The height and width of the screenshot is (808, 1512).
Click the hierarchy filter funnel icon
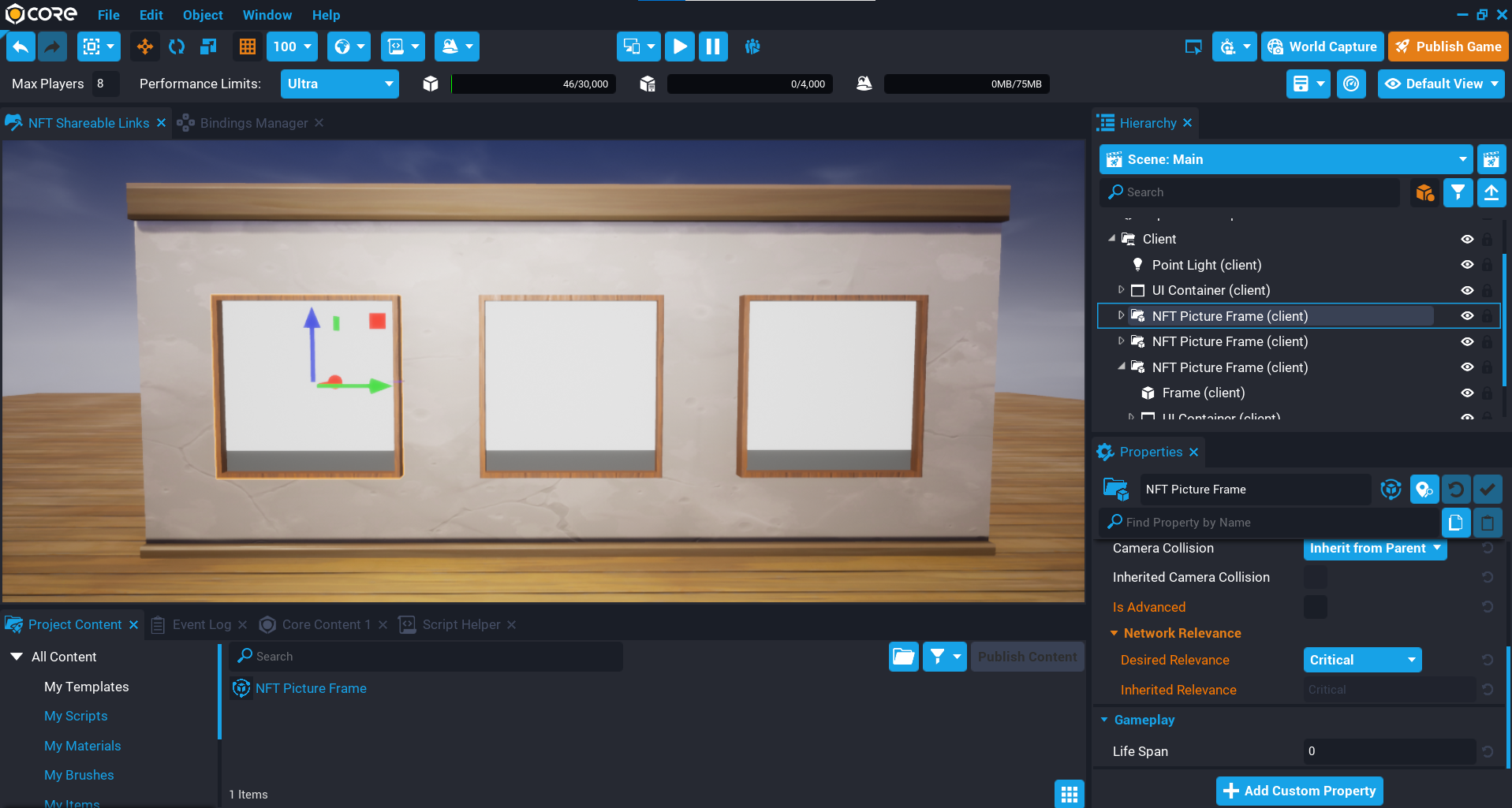coord(1458,192)
